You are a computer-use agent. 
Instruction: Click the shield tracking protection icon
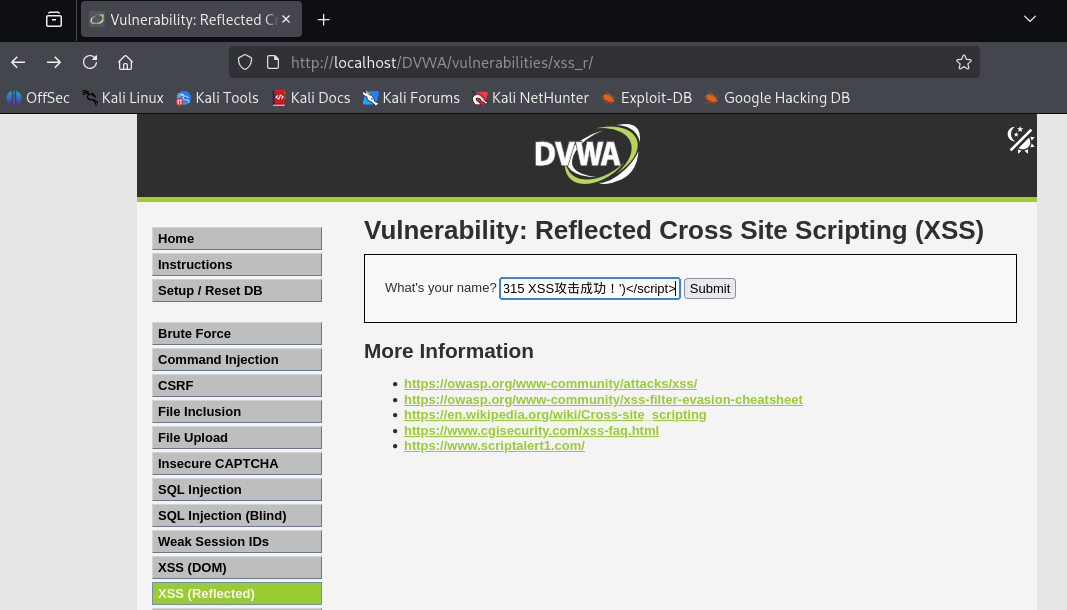coord(245,63)
